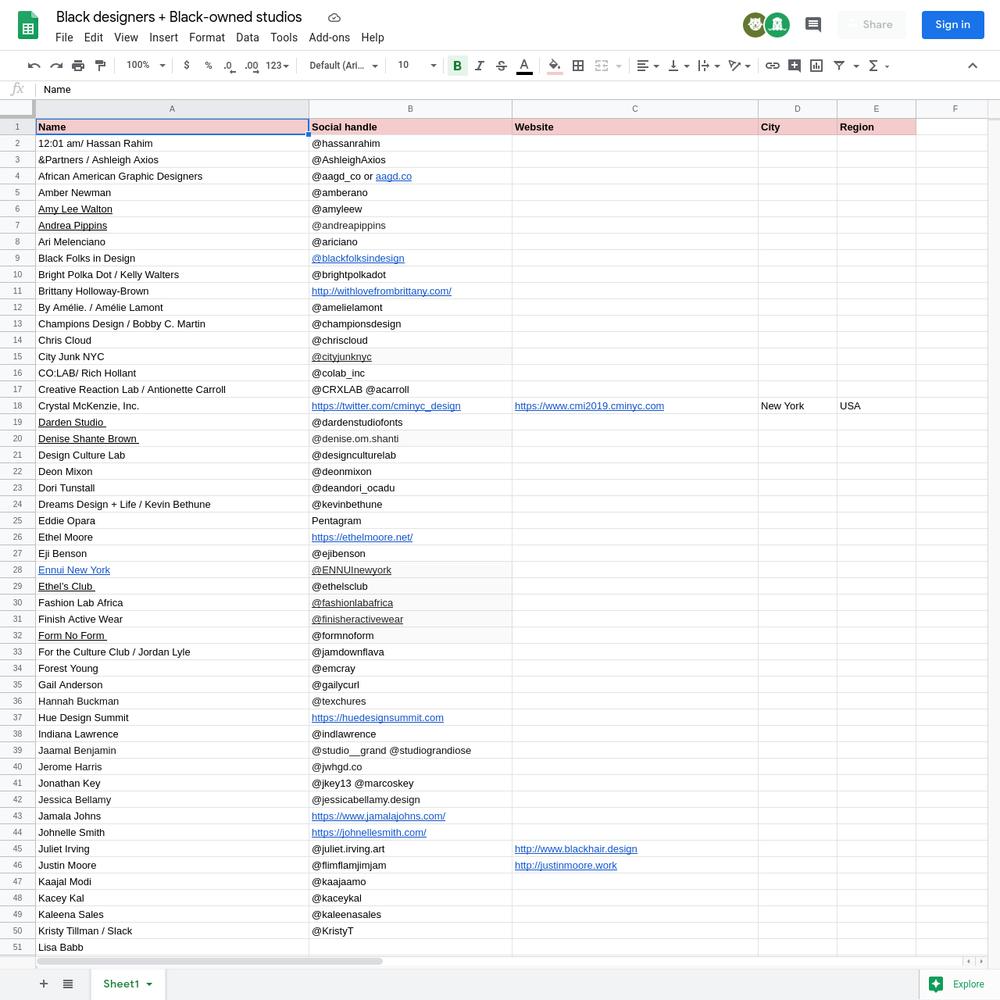
Task: Open the font size dropdown
Action: click(417, 65)
